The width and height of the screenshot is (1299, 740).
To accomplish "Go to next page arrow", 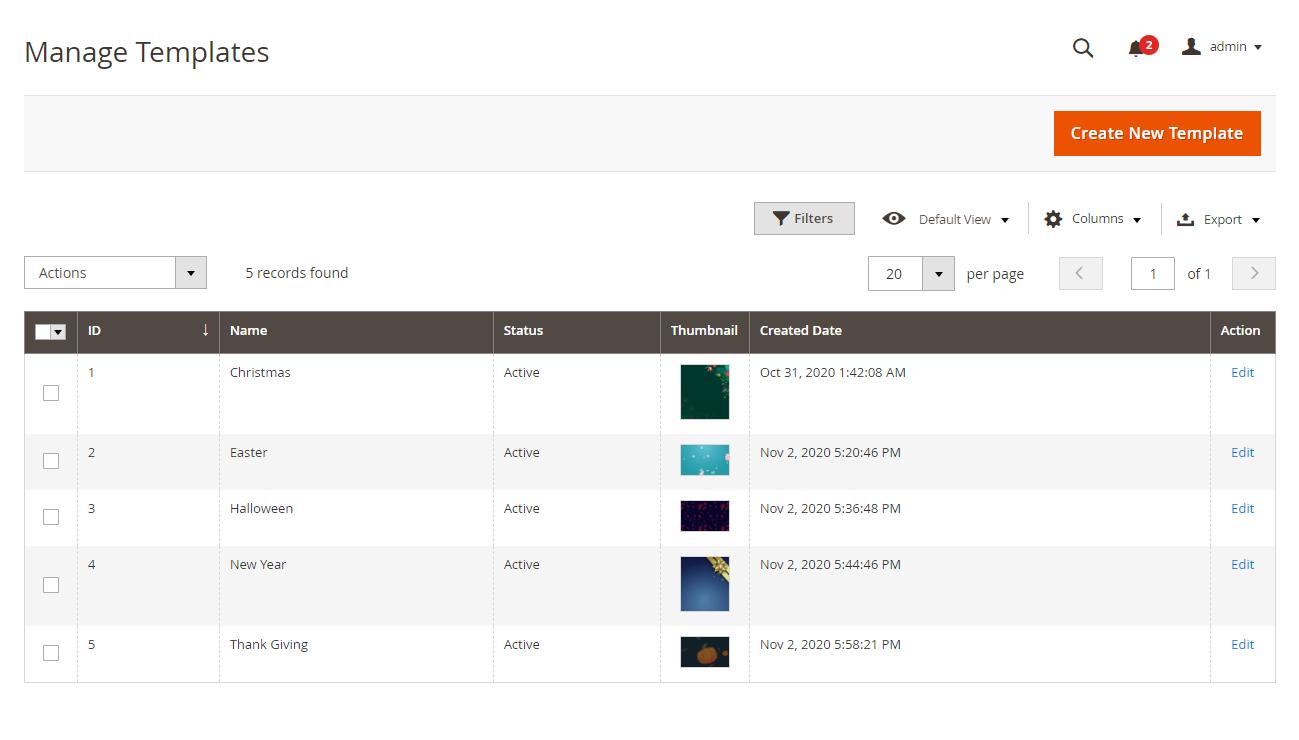I will (x=1254, y=273).
